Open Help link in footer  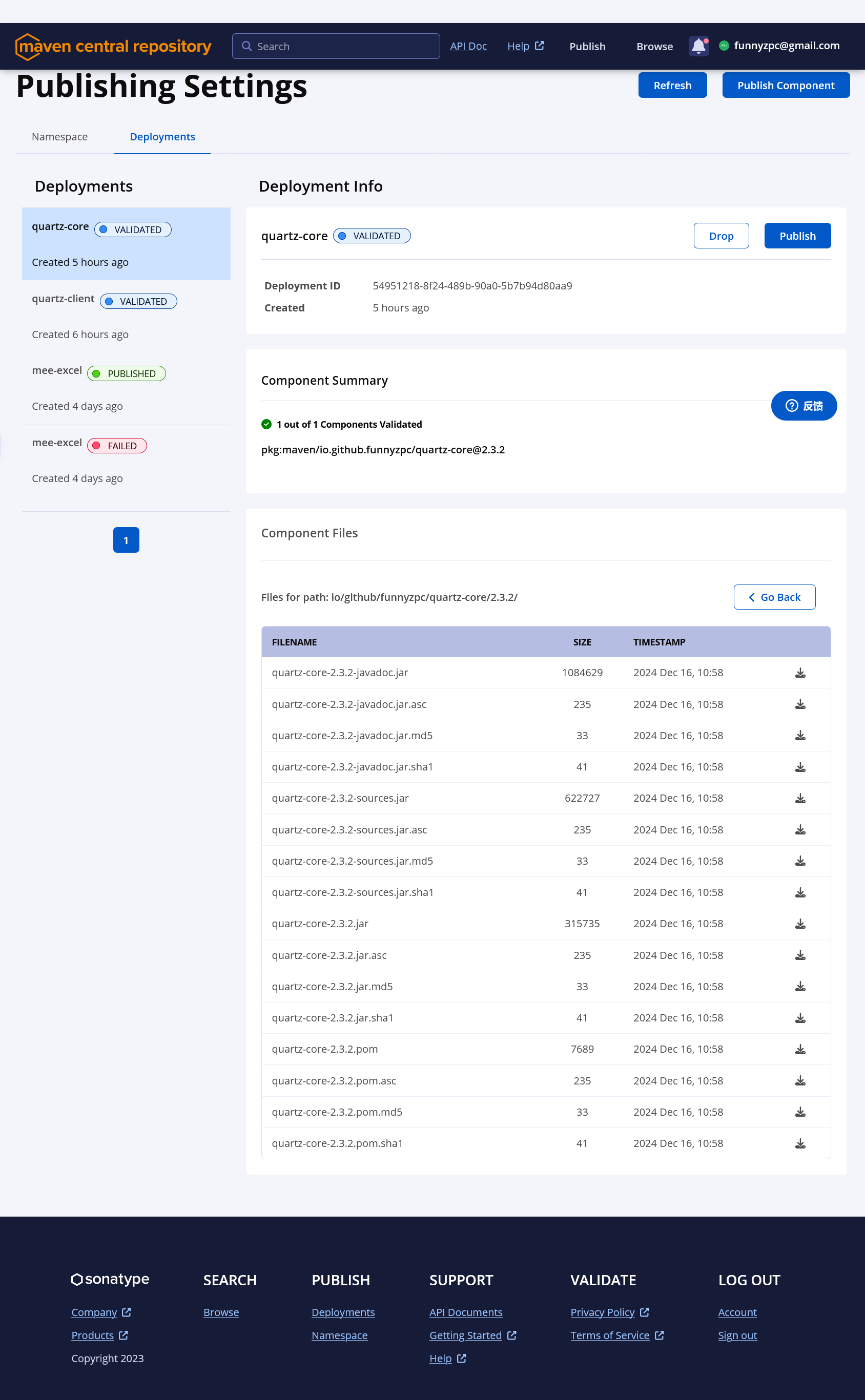[447, 1359]
